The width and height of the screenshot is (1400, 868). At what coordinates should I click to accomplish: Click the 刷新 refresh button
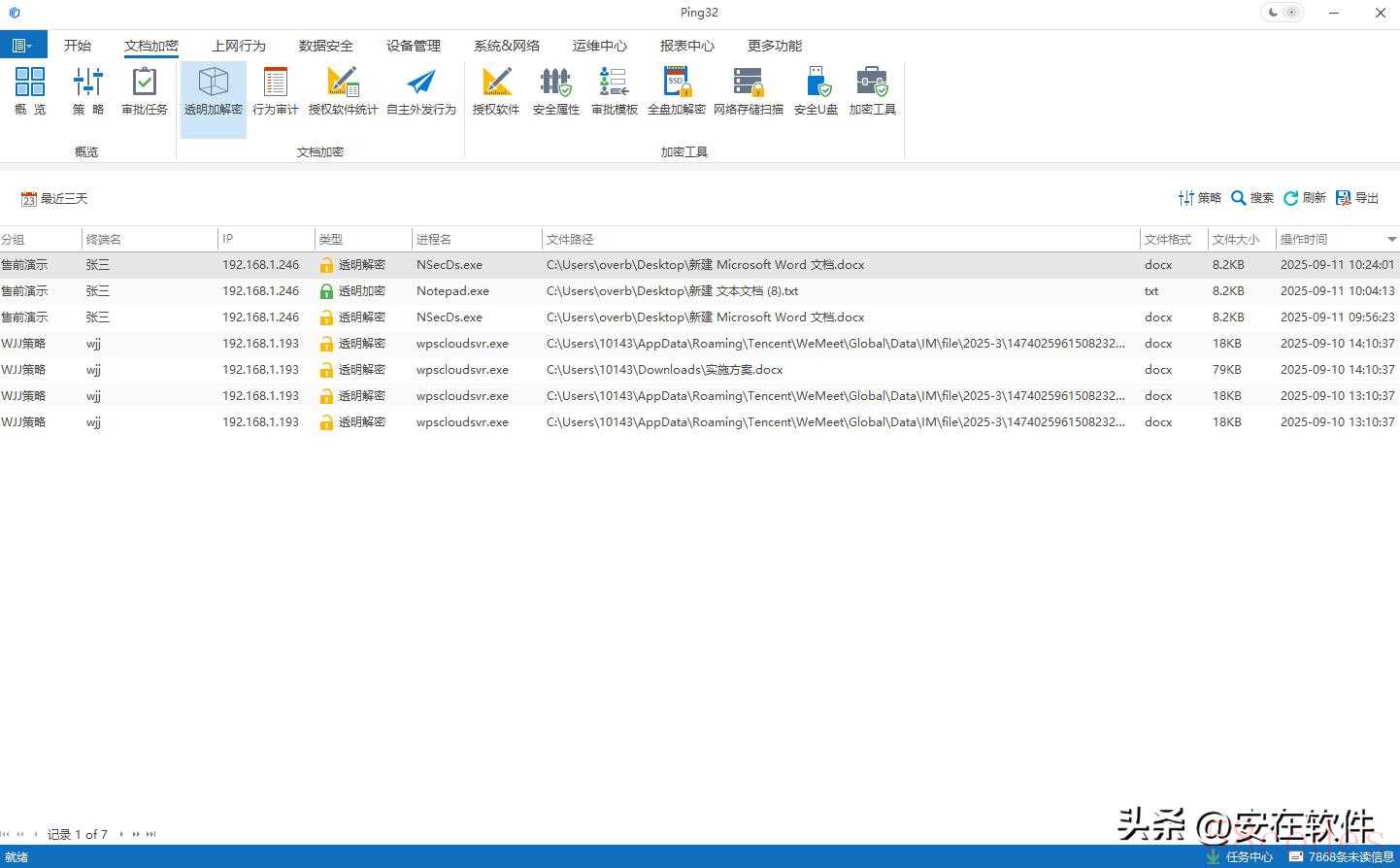point(1304,198)
